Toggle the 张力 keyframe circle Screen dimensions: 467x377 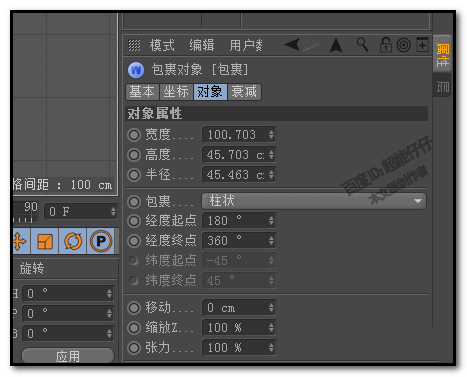(134, 348)
